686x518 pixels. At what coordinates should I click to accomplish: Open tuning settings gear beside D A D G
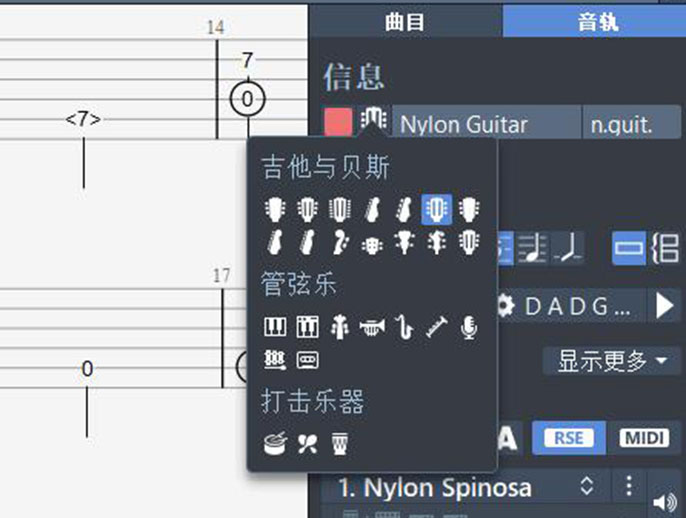(x=504, y=305)
